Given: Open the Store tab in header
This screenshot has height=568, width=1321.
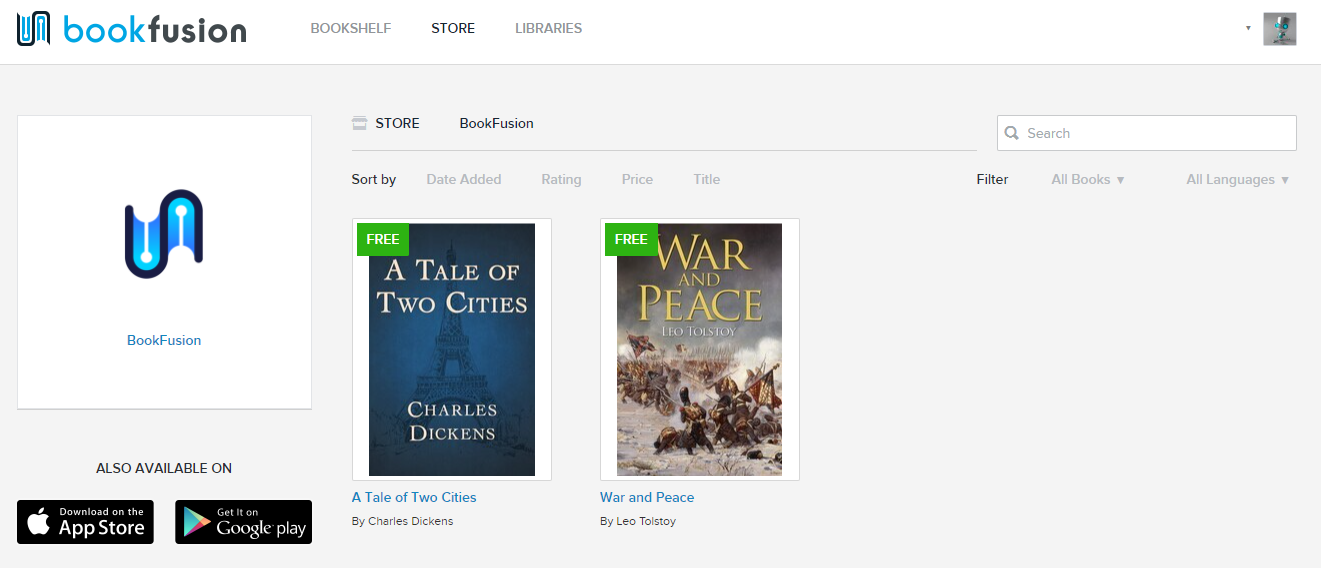Looking at the screenshot, I should (453, 28).
